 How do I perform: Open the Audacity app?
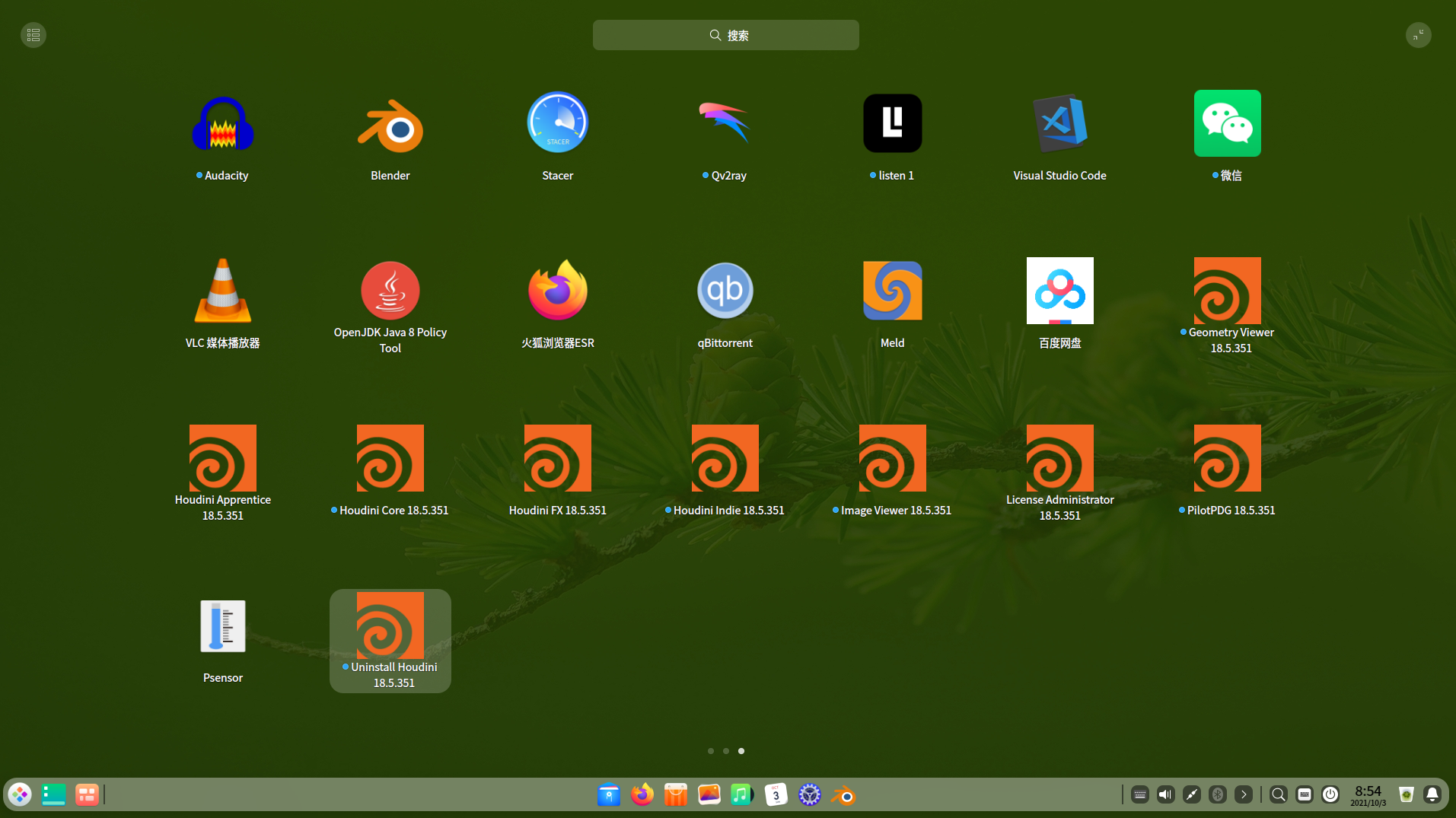pos(222,123)
